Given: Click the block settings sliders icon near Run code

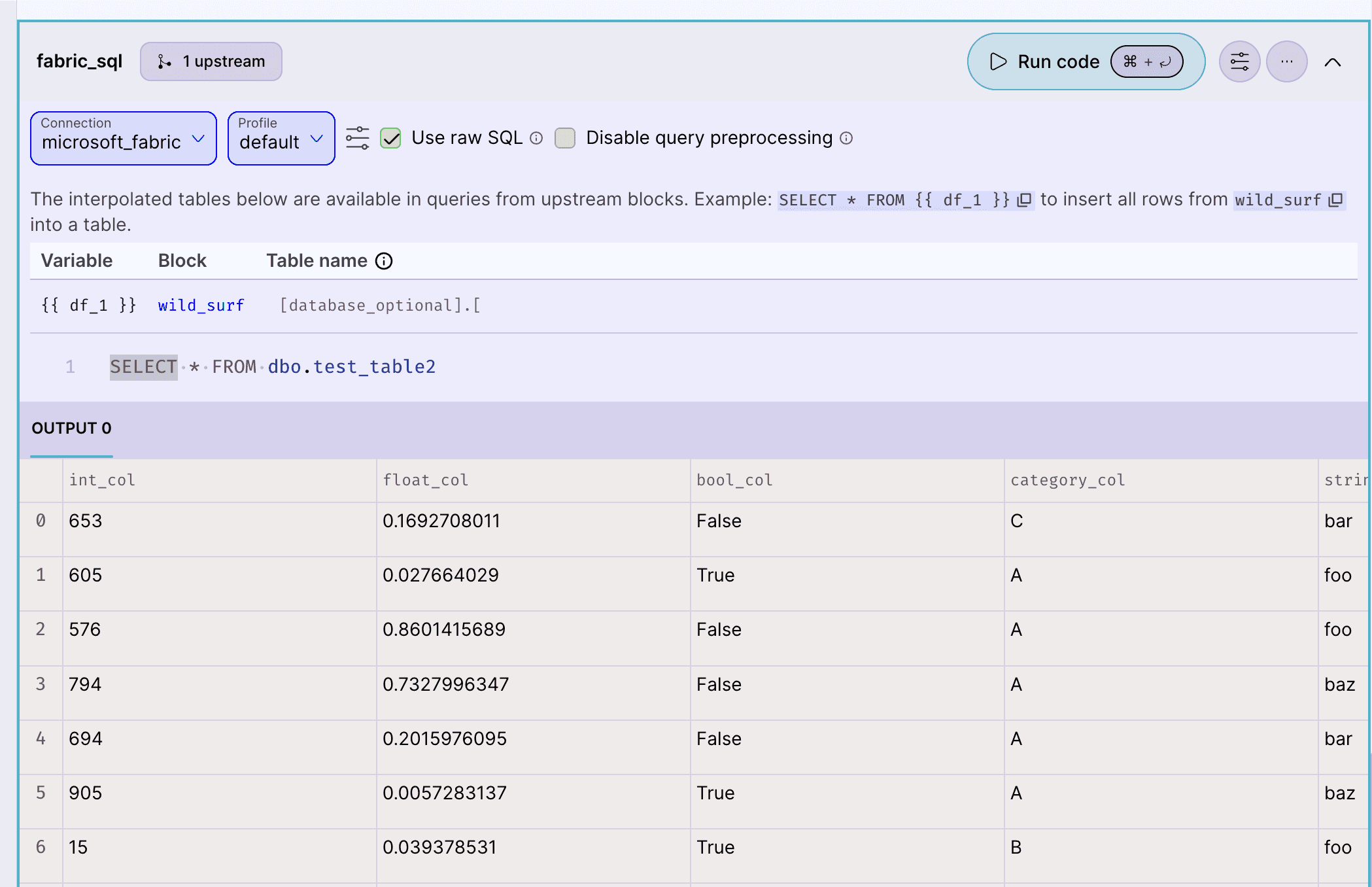Looking at the screenshot, I should tap(1239, 61).
